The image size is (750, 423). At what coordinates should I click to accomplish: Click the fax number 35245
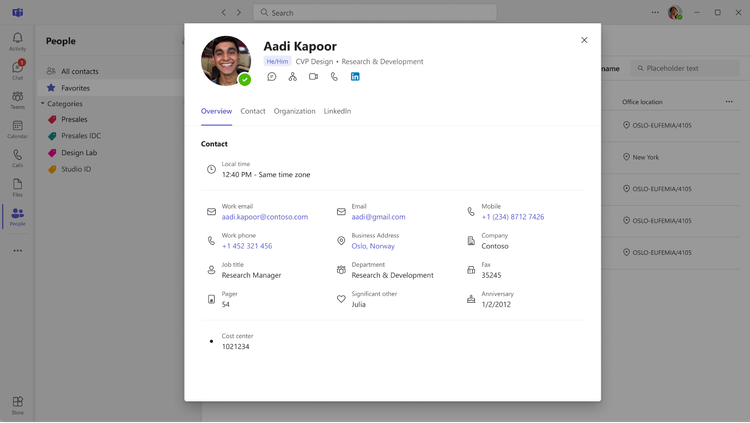click(x=491, y=275)
